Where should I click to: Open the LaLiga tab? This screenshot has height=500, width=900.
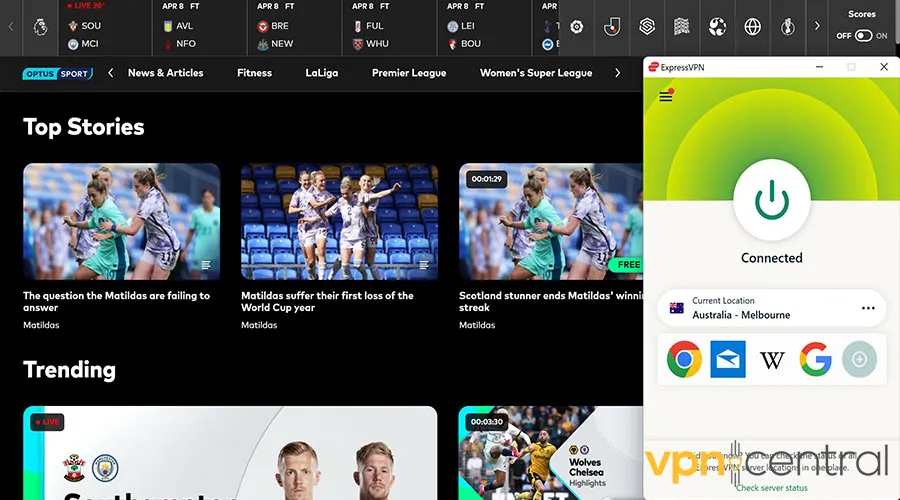[x=321, y=73]
